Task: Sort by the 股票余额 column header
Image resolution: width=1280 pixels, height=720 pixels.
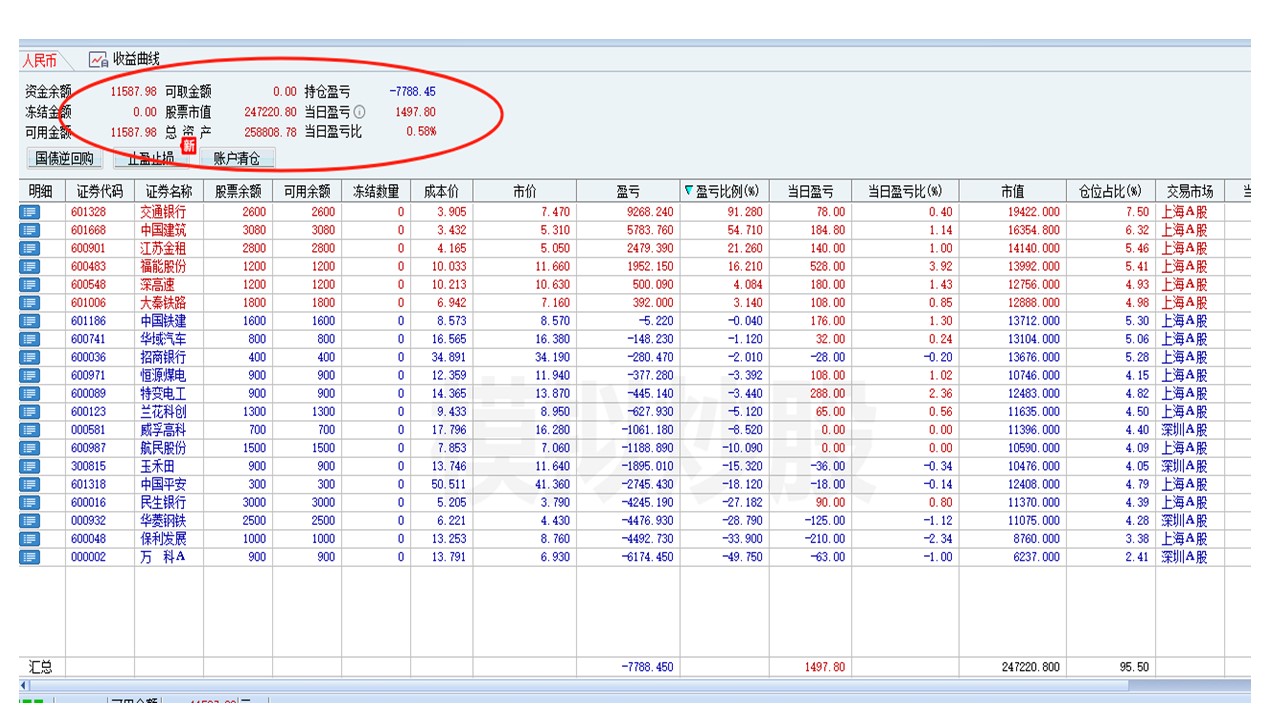Action: [238, 191]
